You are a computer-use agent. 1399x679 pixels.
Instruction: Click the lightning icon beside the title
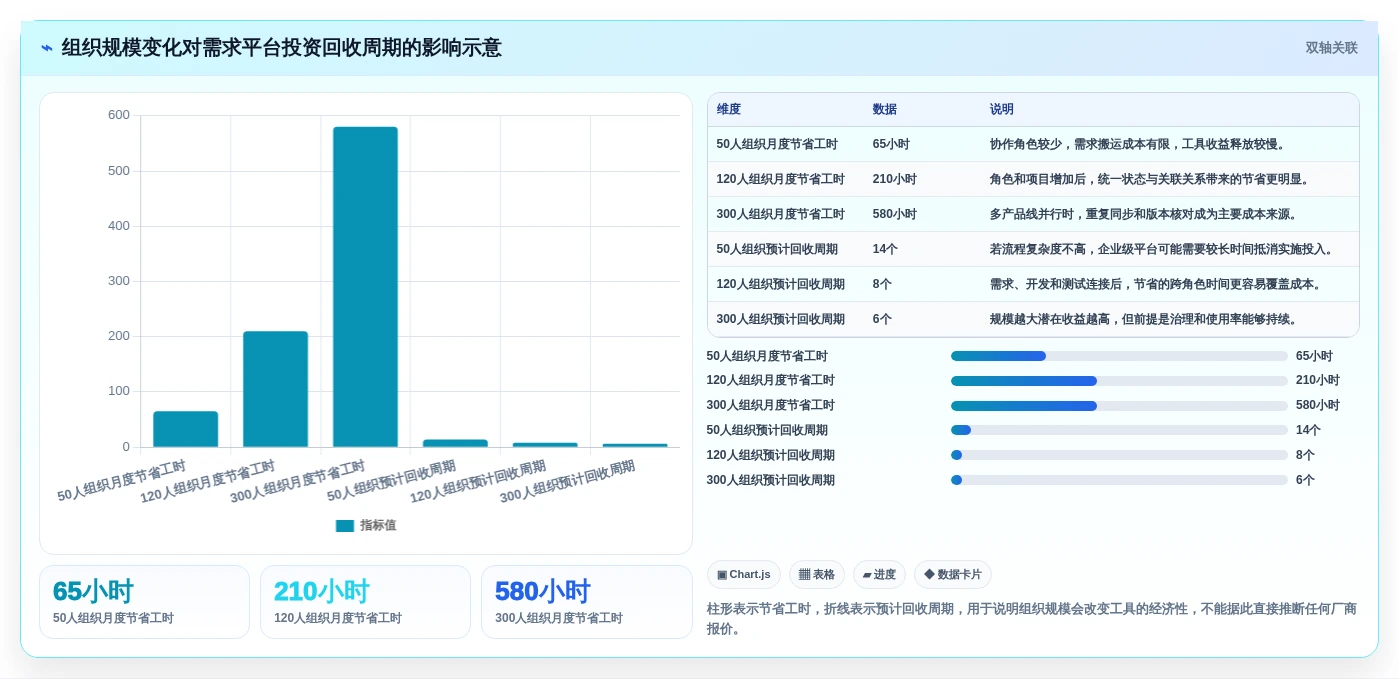click(47, 48)
